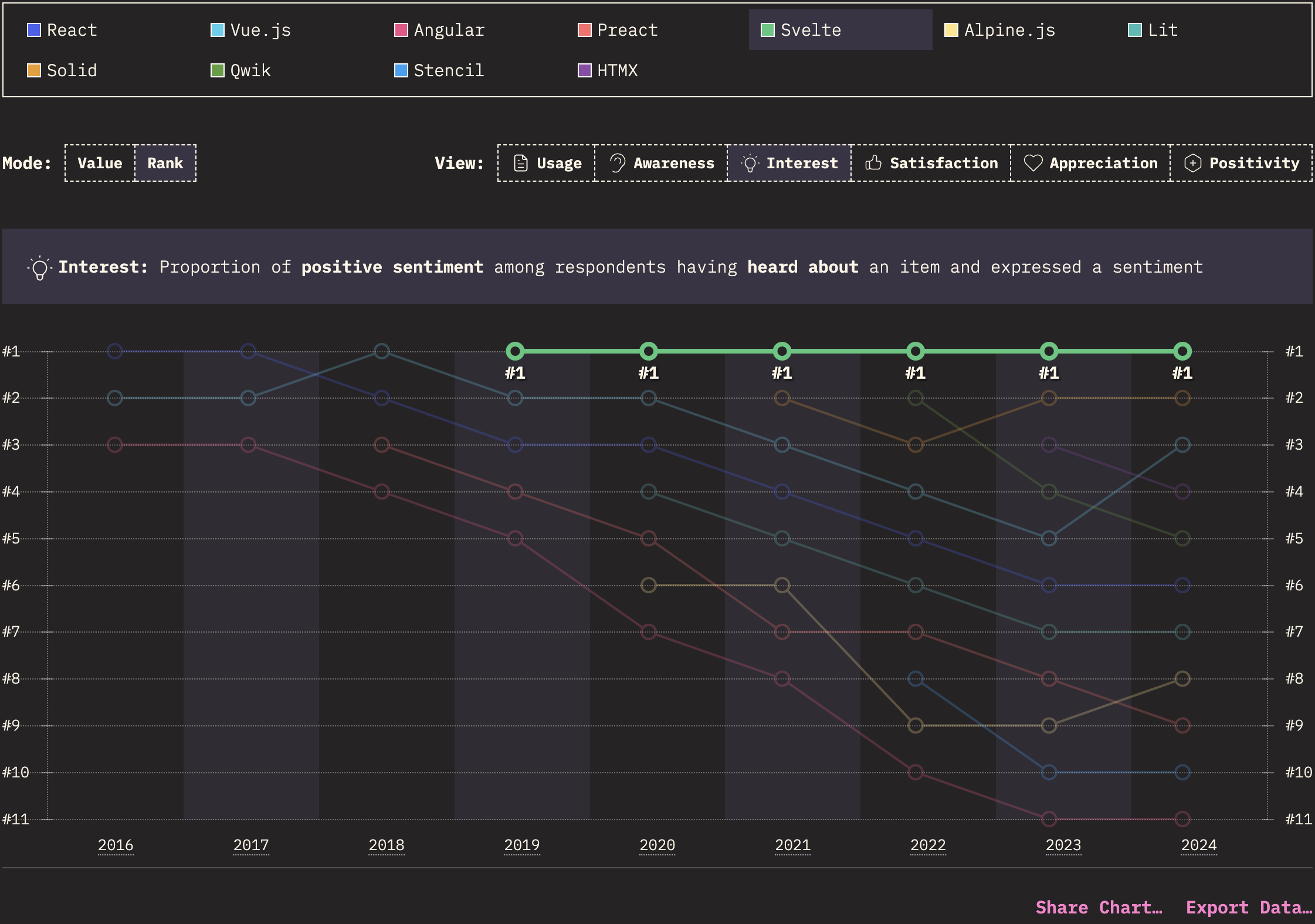Image resolution: width=1315 pixels, height=924 pixels.
Task: Highlight Qwik via its legend label
Action: pyautogui.click(x=250, y=70)
